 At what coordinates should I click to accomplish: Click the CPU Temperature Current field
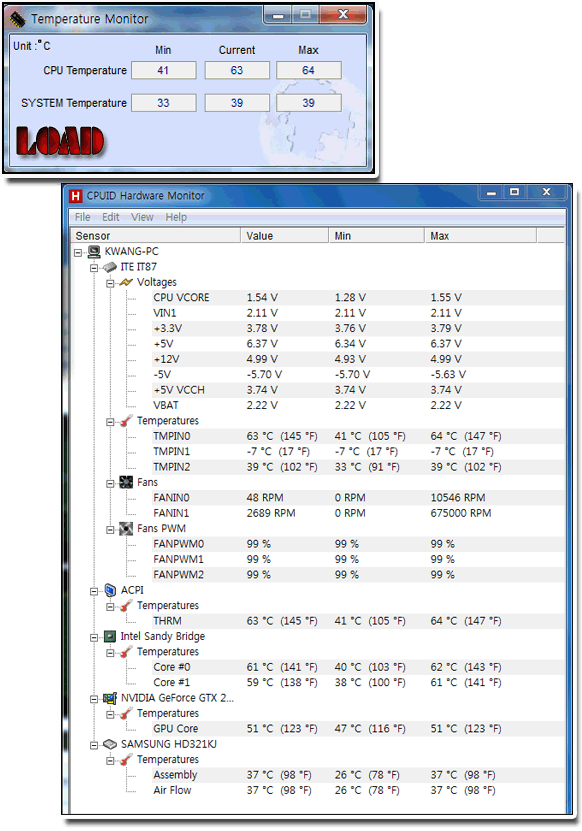237,70
